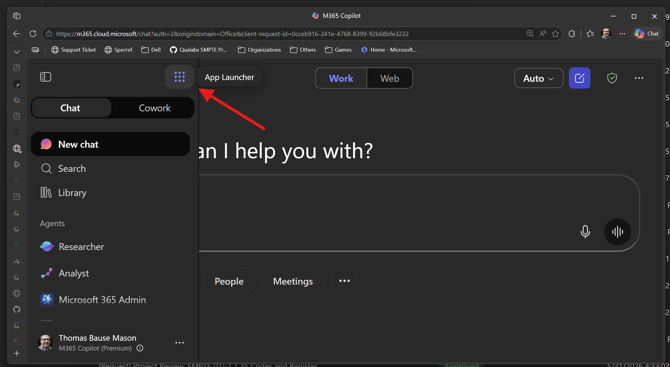Open the Specref bookmark
This screenshot has width=670, height=367.
pos(118,50)
